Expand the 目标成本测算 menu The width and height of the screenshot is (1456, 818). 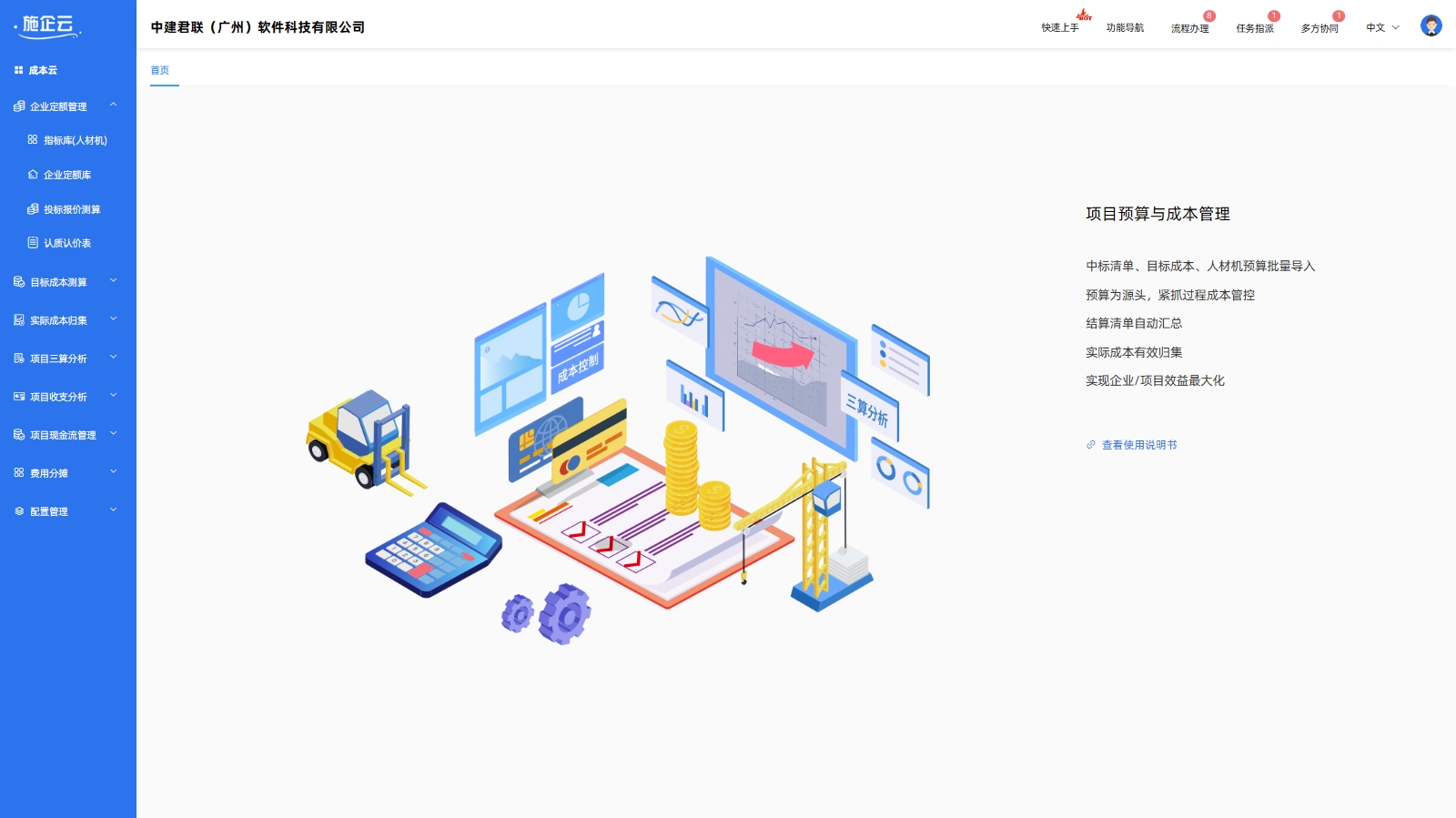[114, 281]
